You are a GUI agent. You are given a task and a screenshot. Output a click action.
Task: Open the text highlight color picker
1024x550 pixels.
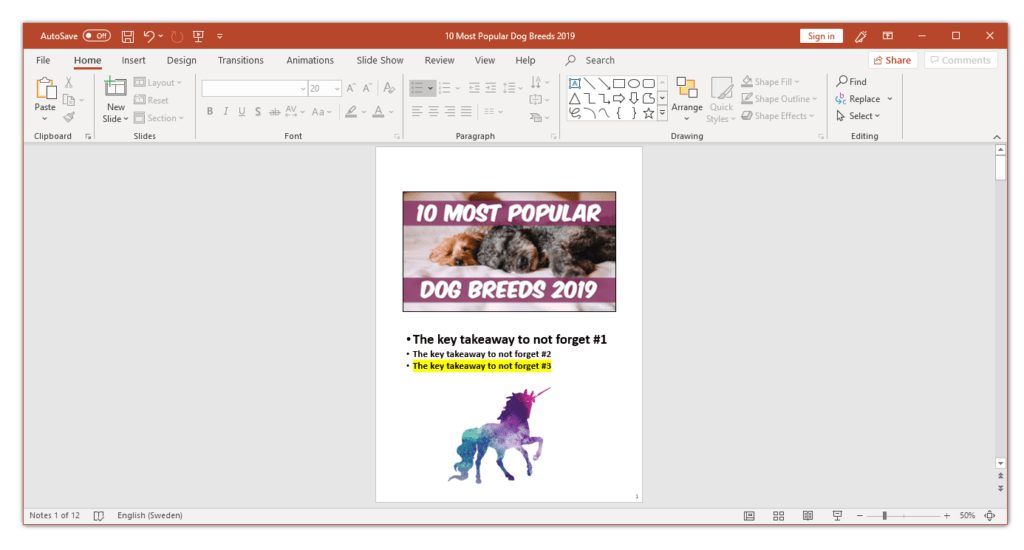pos(364,112)
